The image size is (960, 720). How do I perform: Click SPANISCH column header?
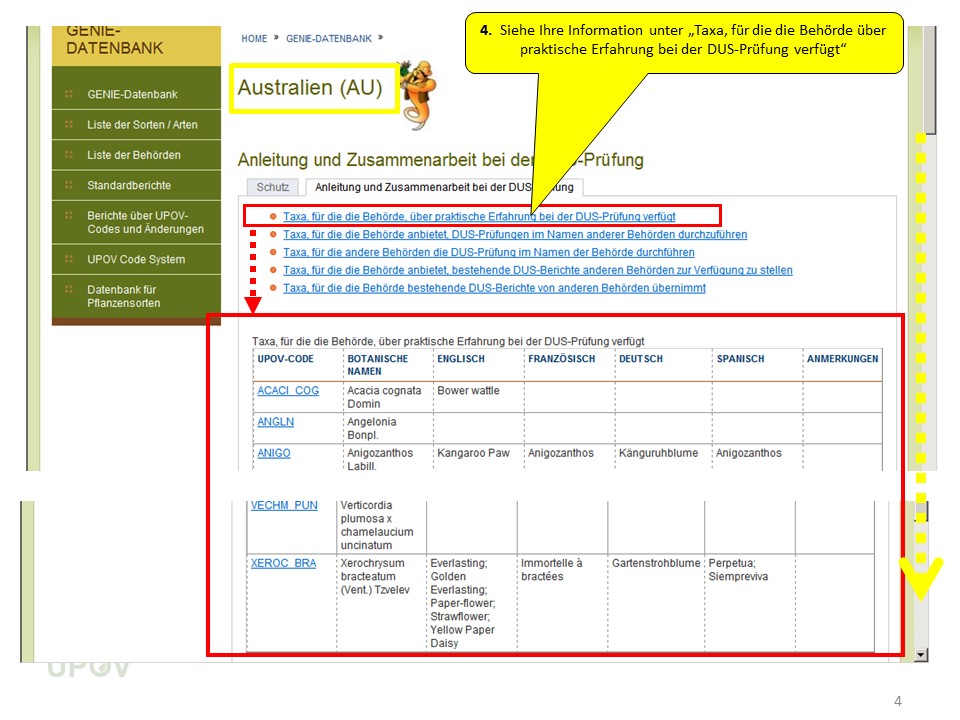coord(741,359)
